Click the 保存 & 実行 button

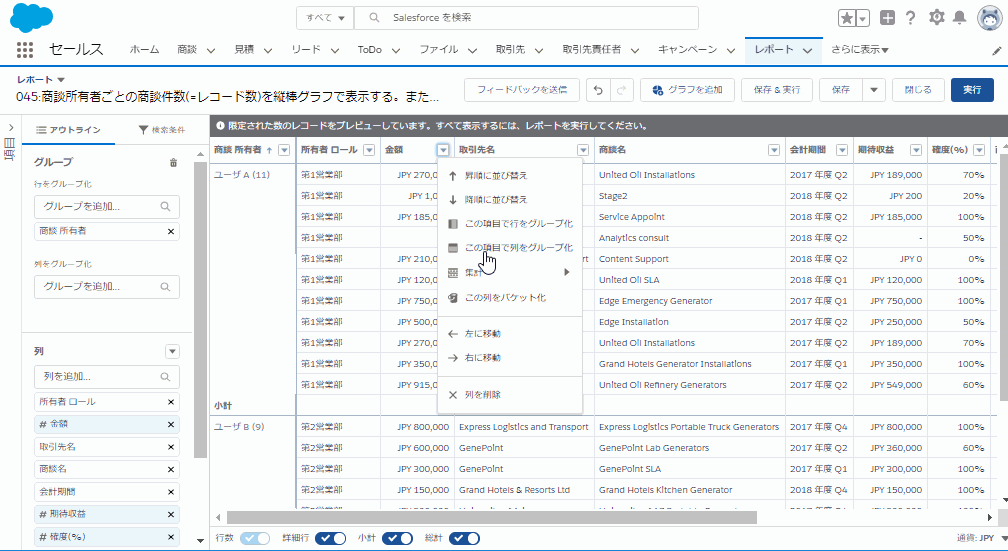(x=777, y=90)
